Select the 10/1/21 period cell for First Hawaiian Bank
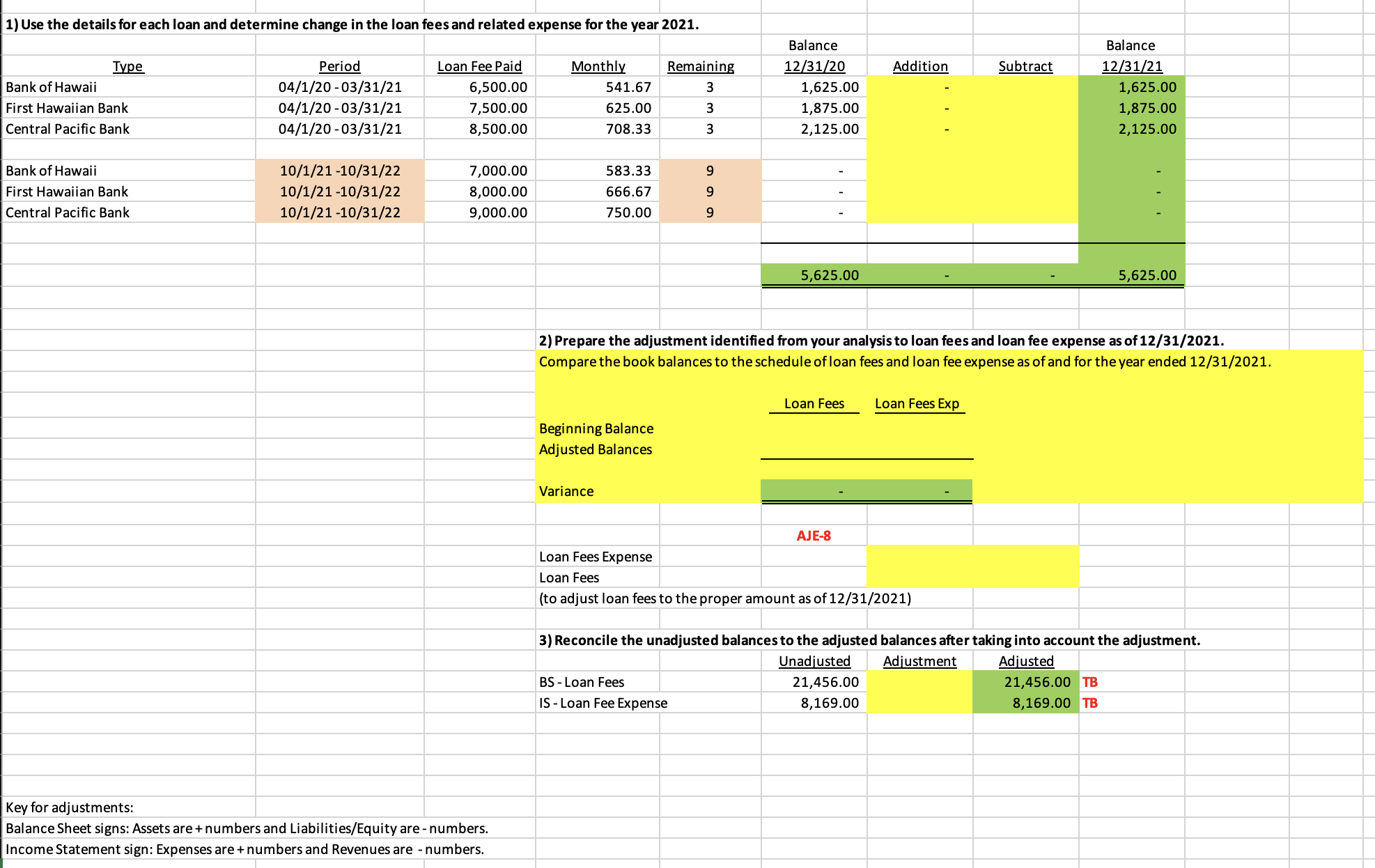 (x=339, y=192)
